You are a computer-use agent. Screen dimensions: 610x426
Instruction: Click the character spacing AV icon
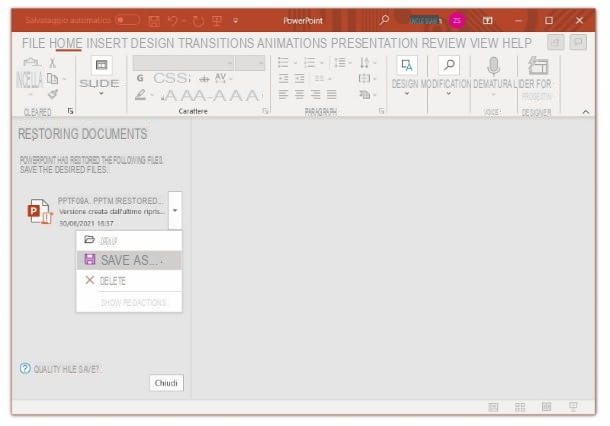point(221,78)
